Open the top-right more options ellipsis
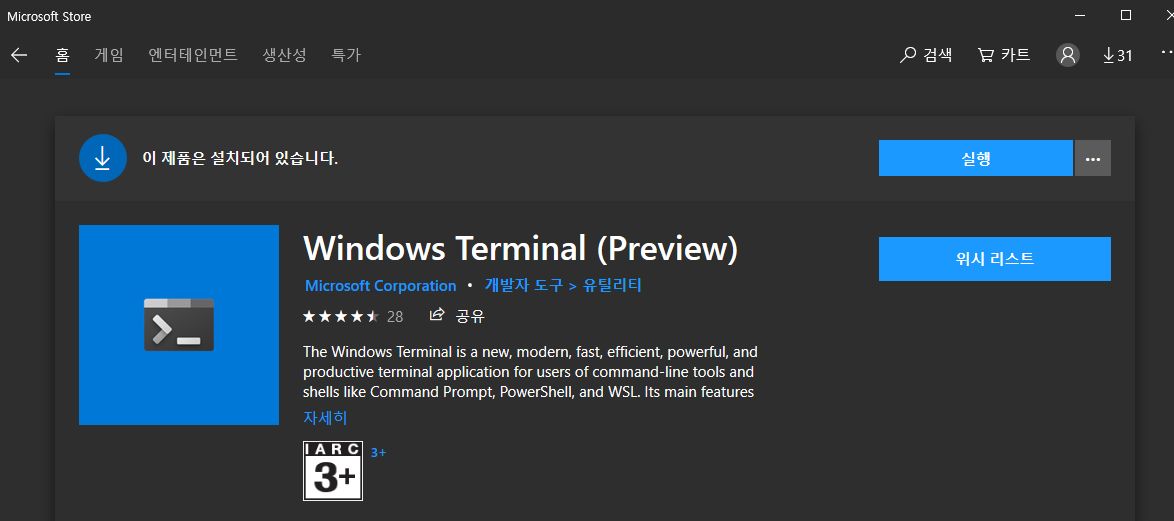1174x521 pixels. [x=1167, y=52]
